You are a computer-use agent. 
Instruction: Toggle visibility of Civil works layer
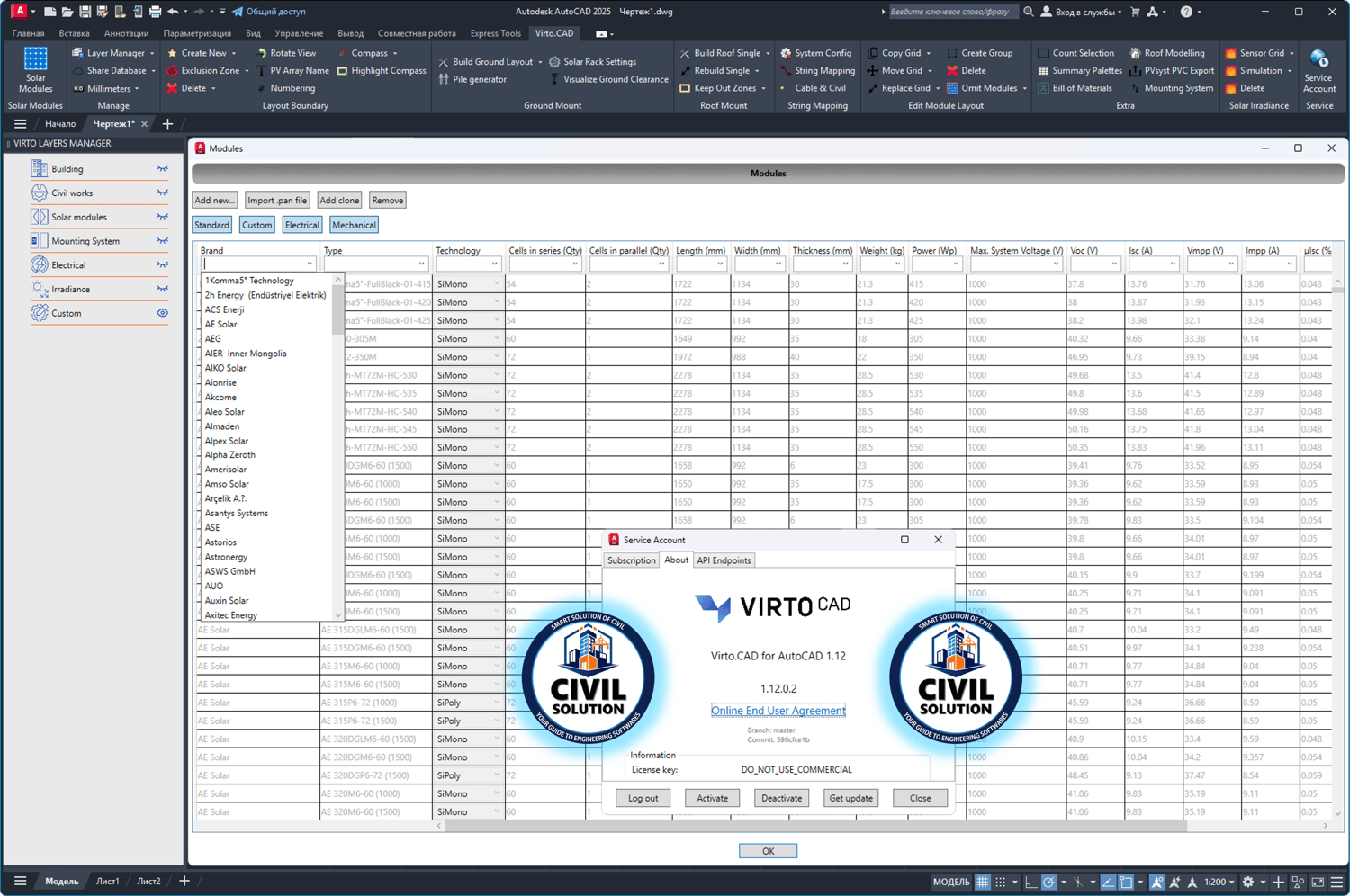coord(163,193)
